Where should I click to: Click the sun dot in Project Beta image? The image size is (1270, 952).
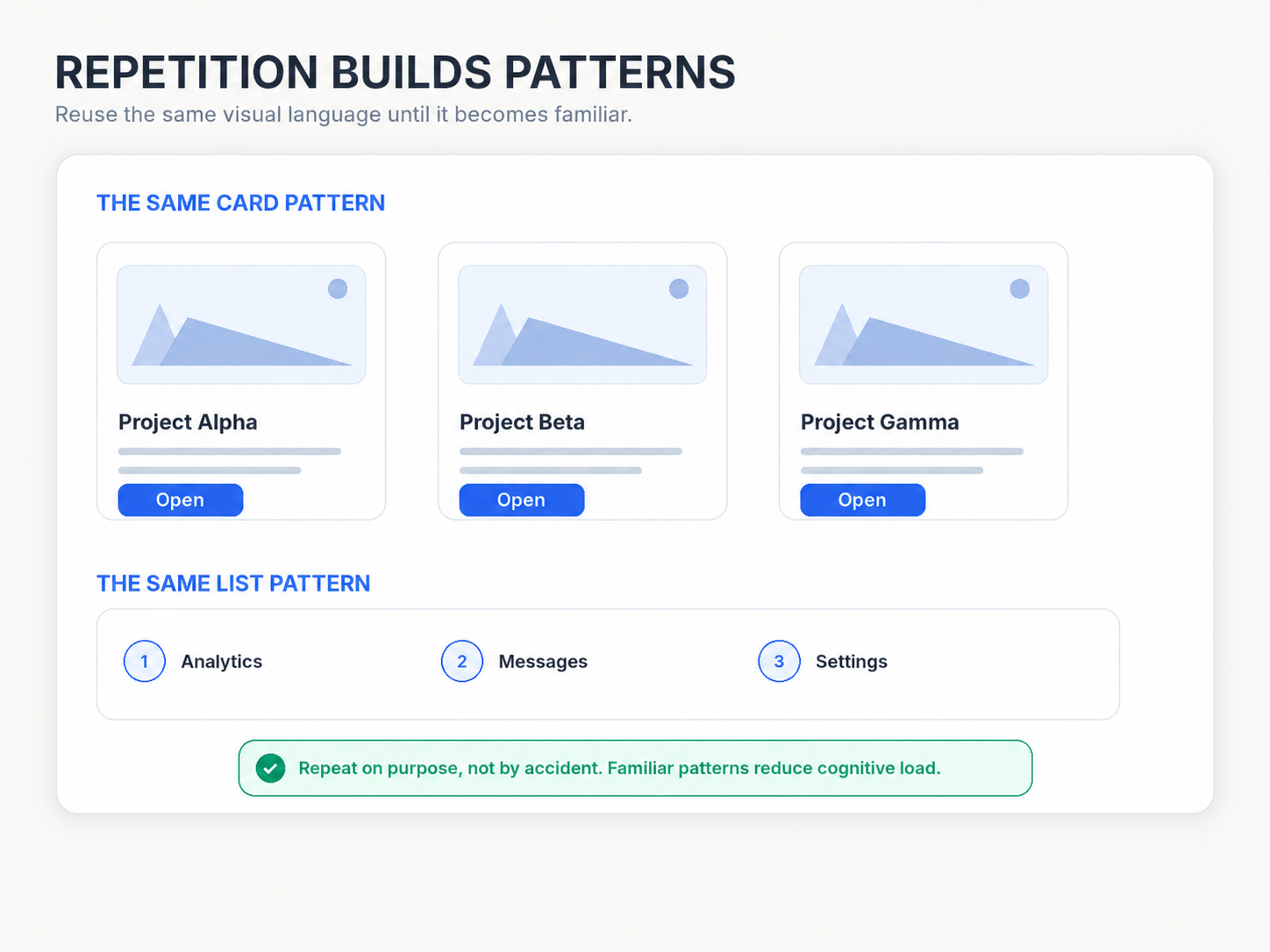point(679,288)
